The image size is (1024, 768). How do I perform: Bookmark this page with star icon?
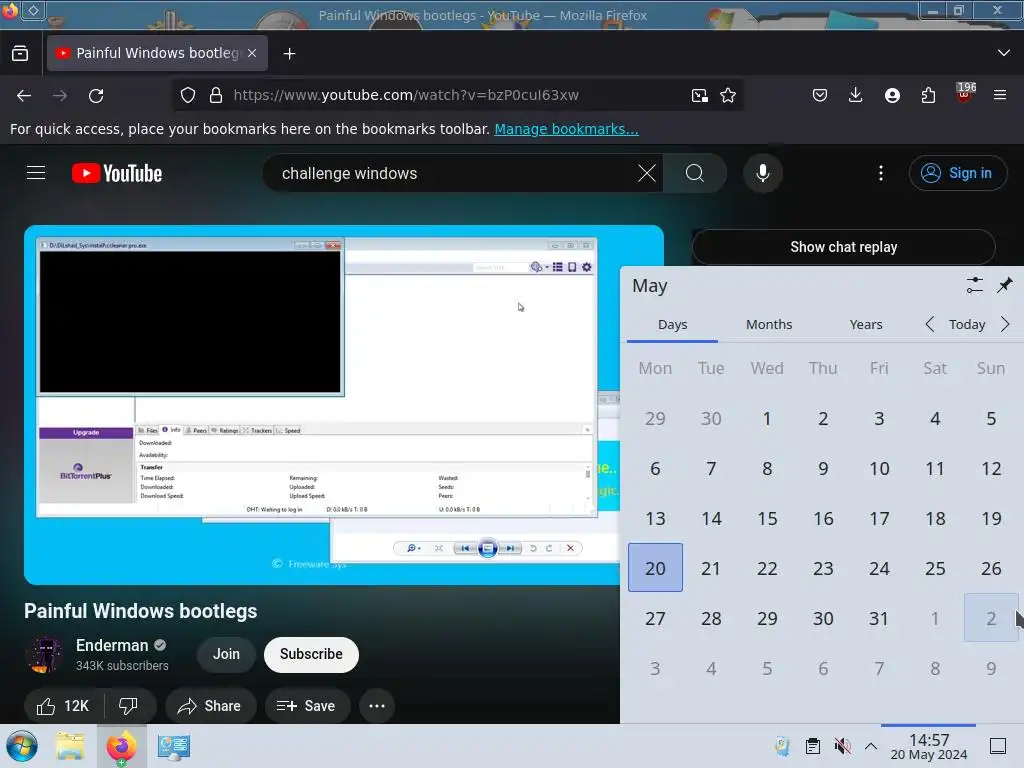[x=728, y=95]
